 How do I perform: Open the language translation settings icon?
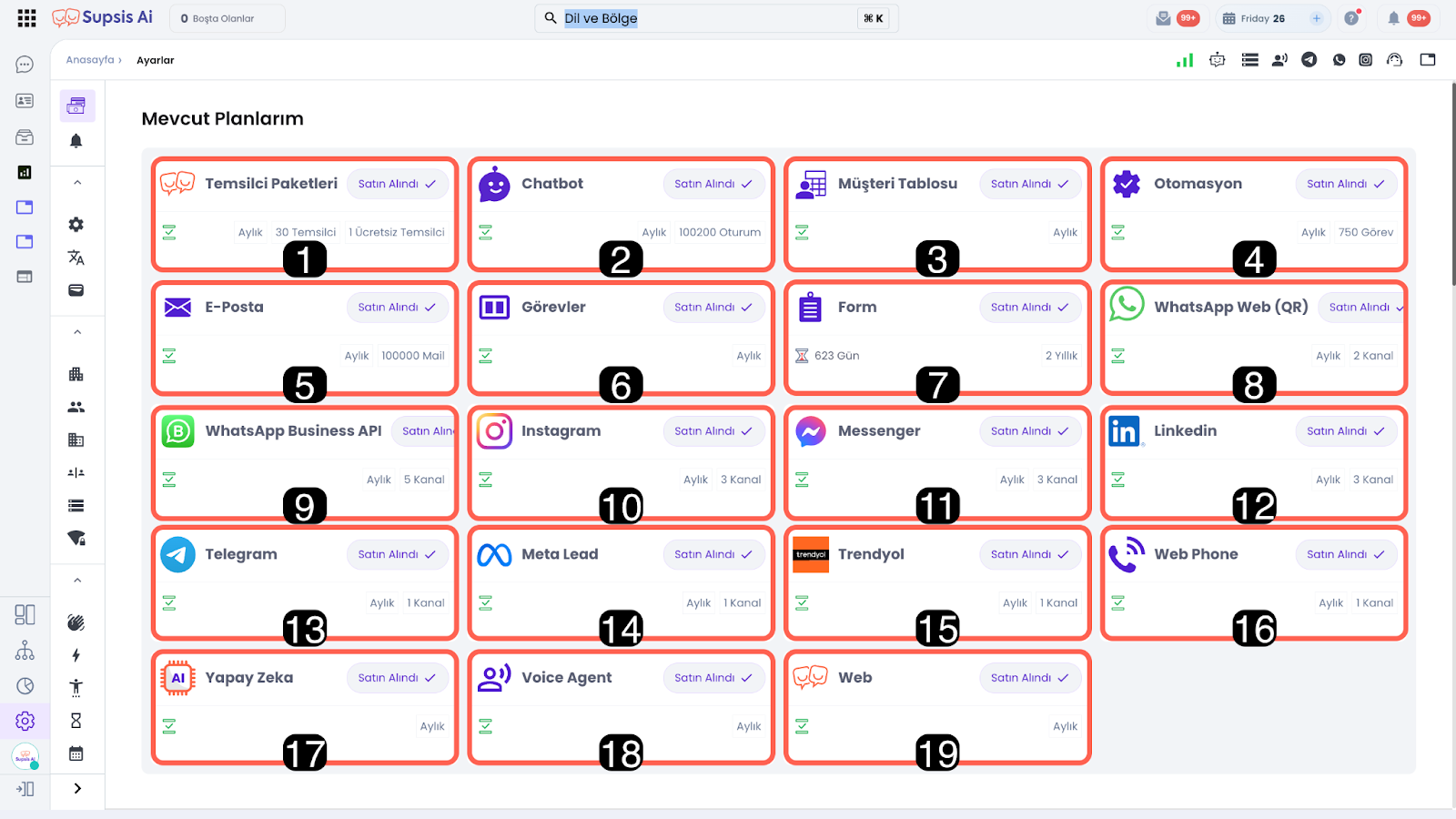coord(76,258)
